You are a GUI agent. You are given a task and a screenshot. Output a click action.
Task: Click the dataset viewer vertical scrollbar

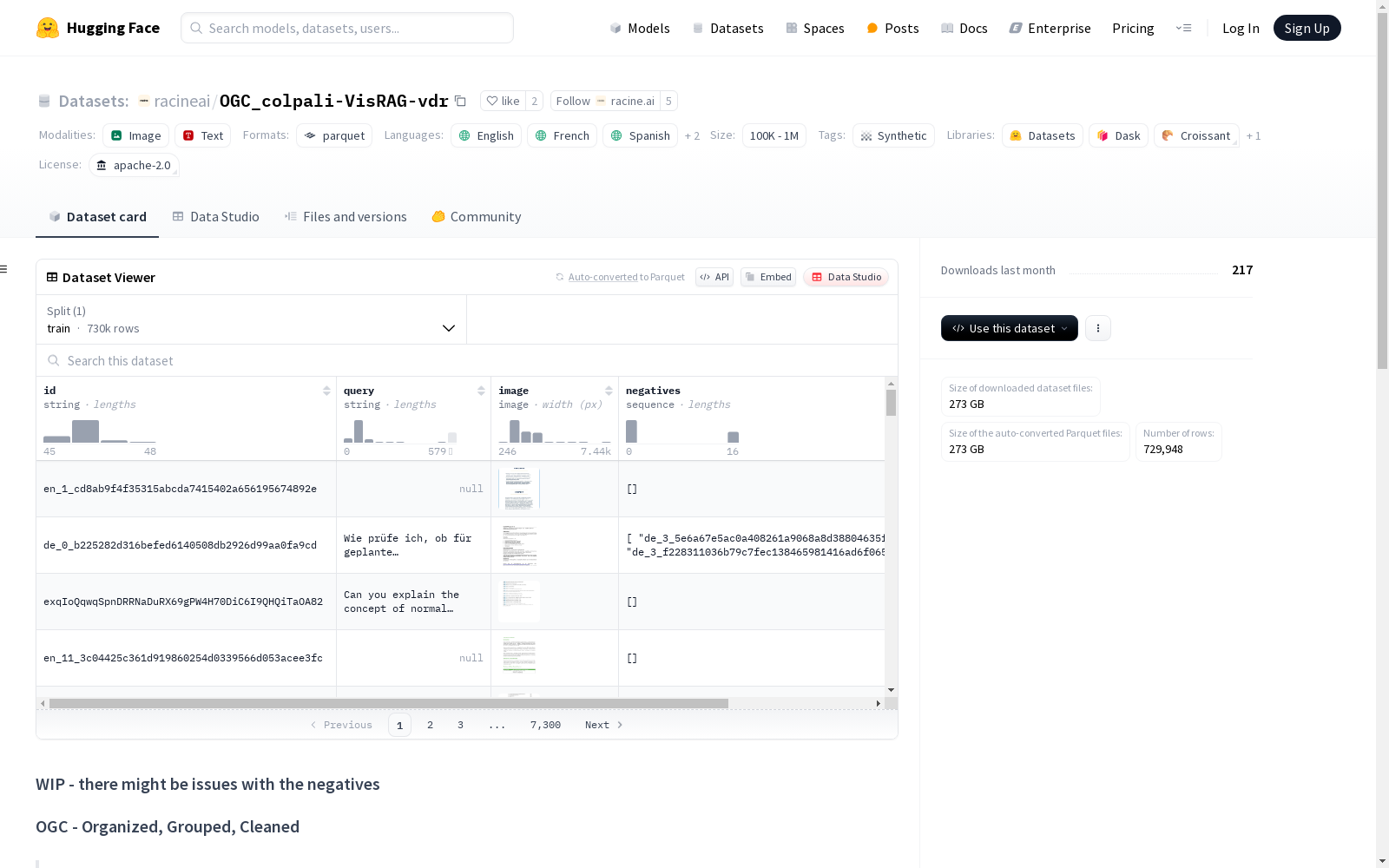click(x=891, y=403)
